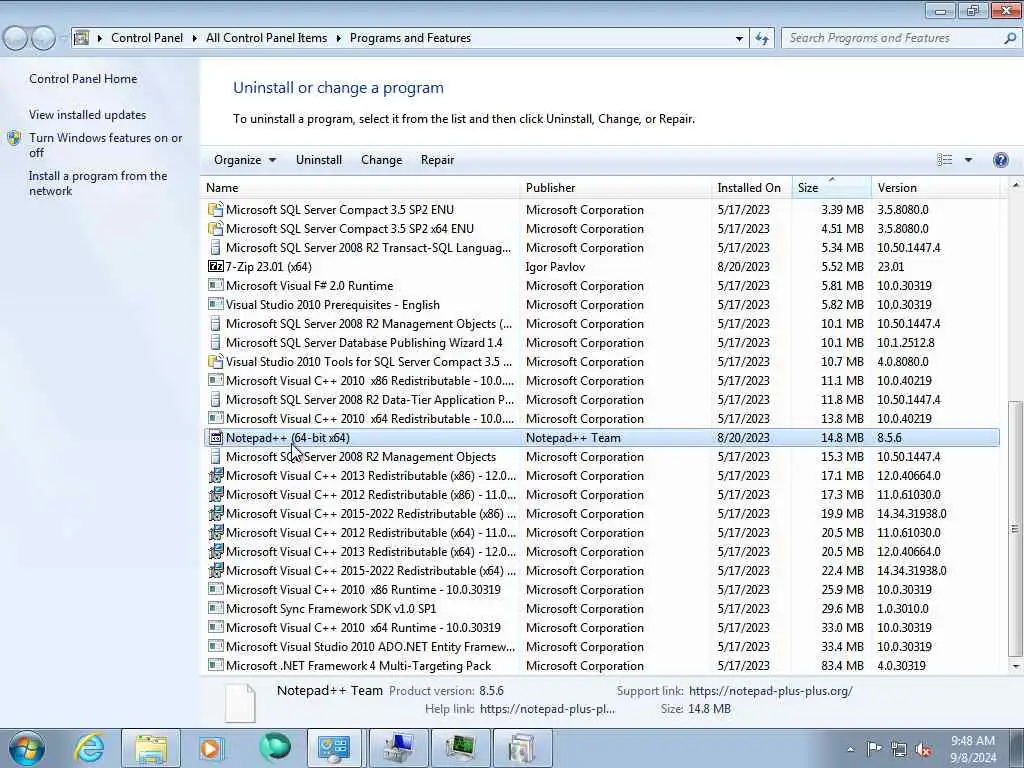The height and width of the screenshot is (768, 1024).
Task: Click the refresh address bar icon
Action: [x=762, y=39]
